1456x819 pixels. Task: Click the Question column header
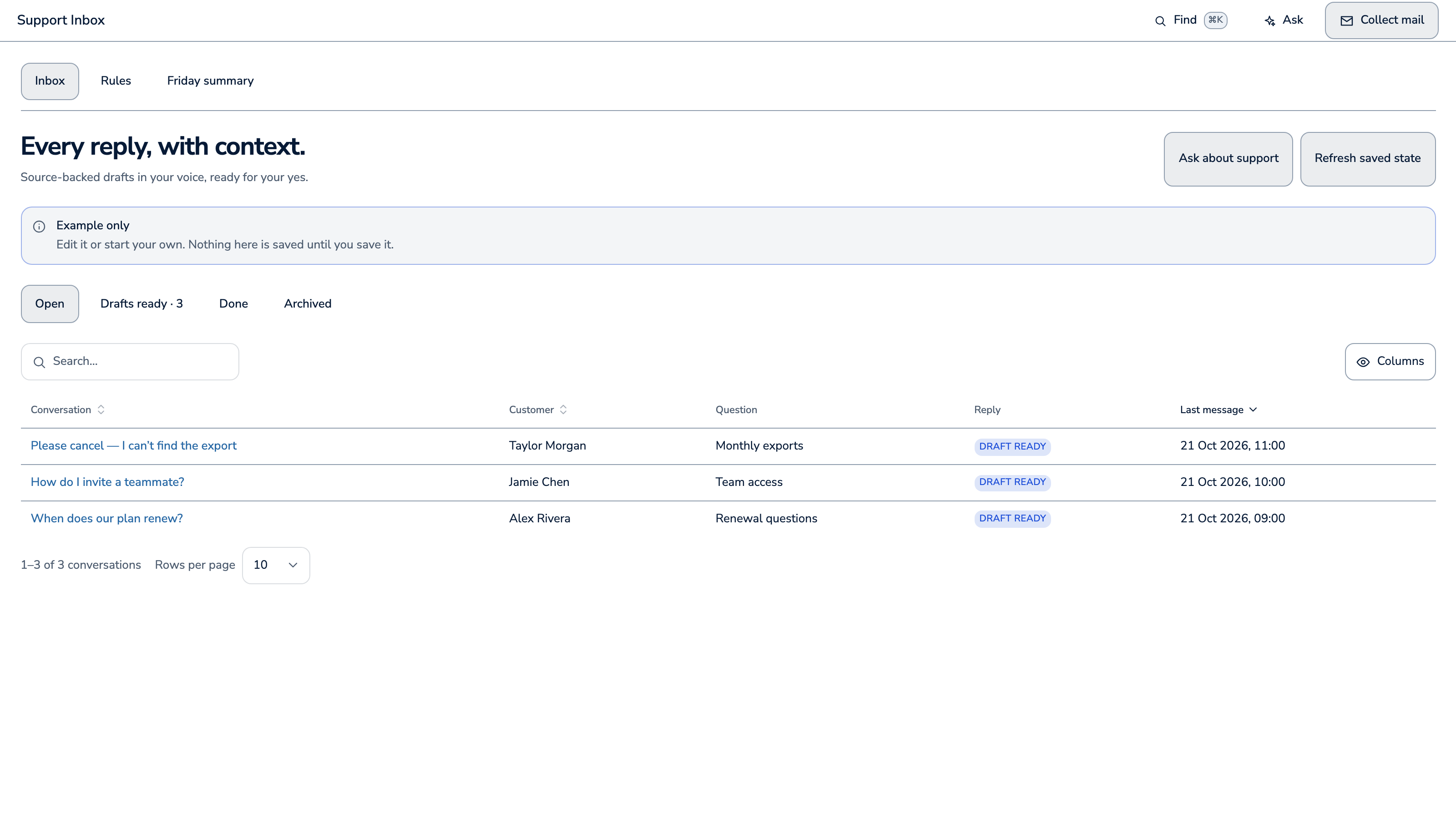[736, 410]
